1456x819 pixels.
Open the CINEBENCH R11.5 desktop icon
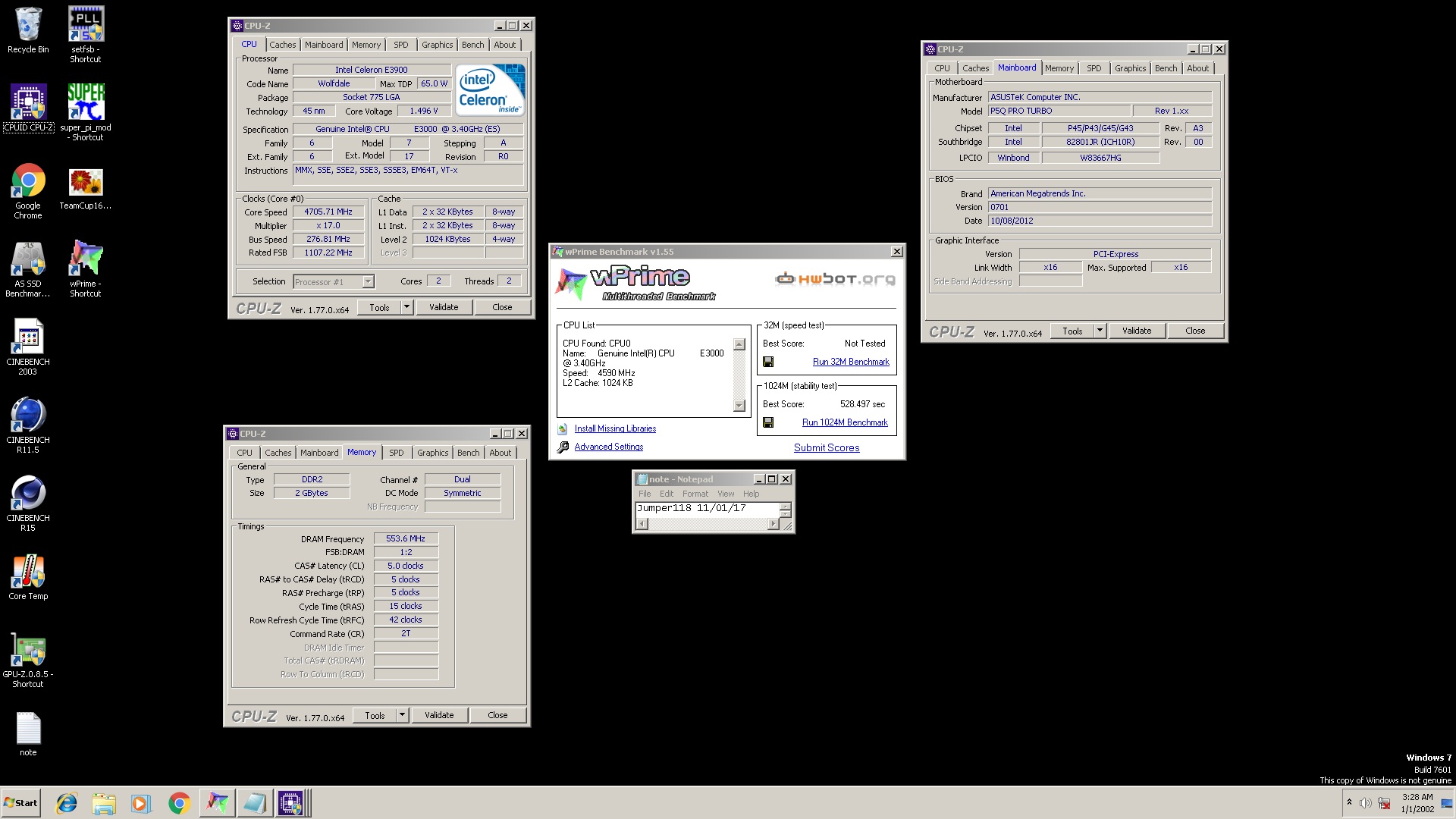28,425
